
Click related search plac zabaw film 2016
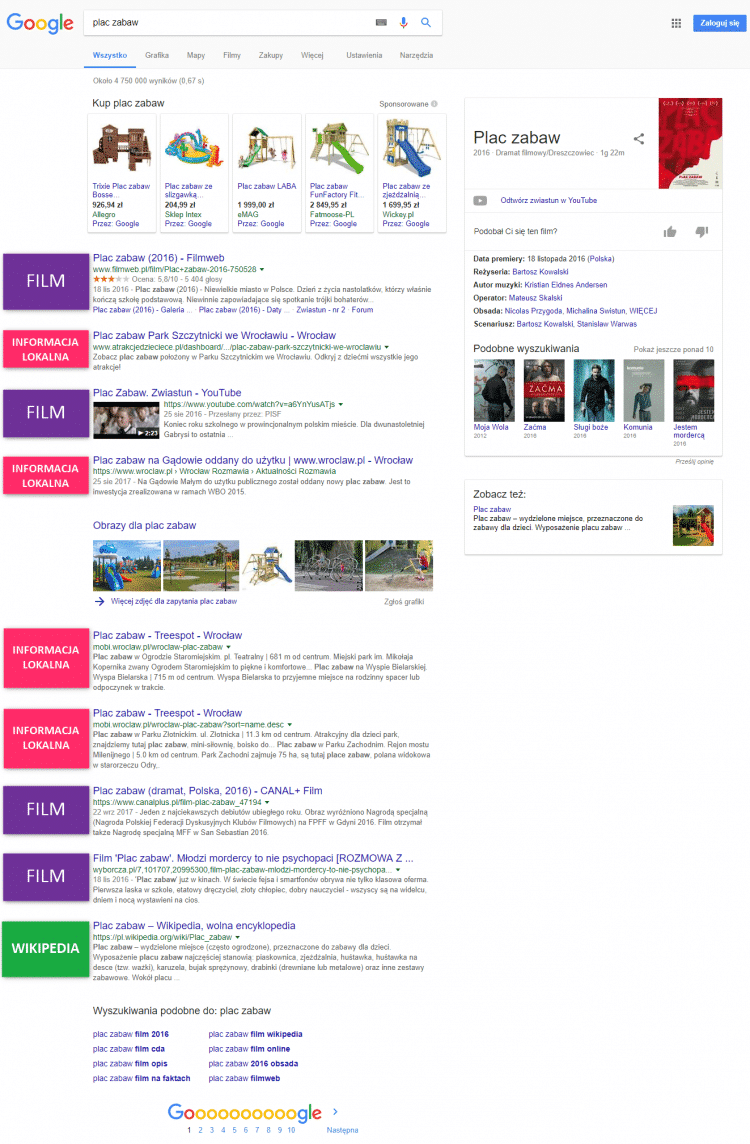click(131, 1034)
